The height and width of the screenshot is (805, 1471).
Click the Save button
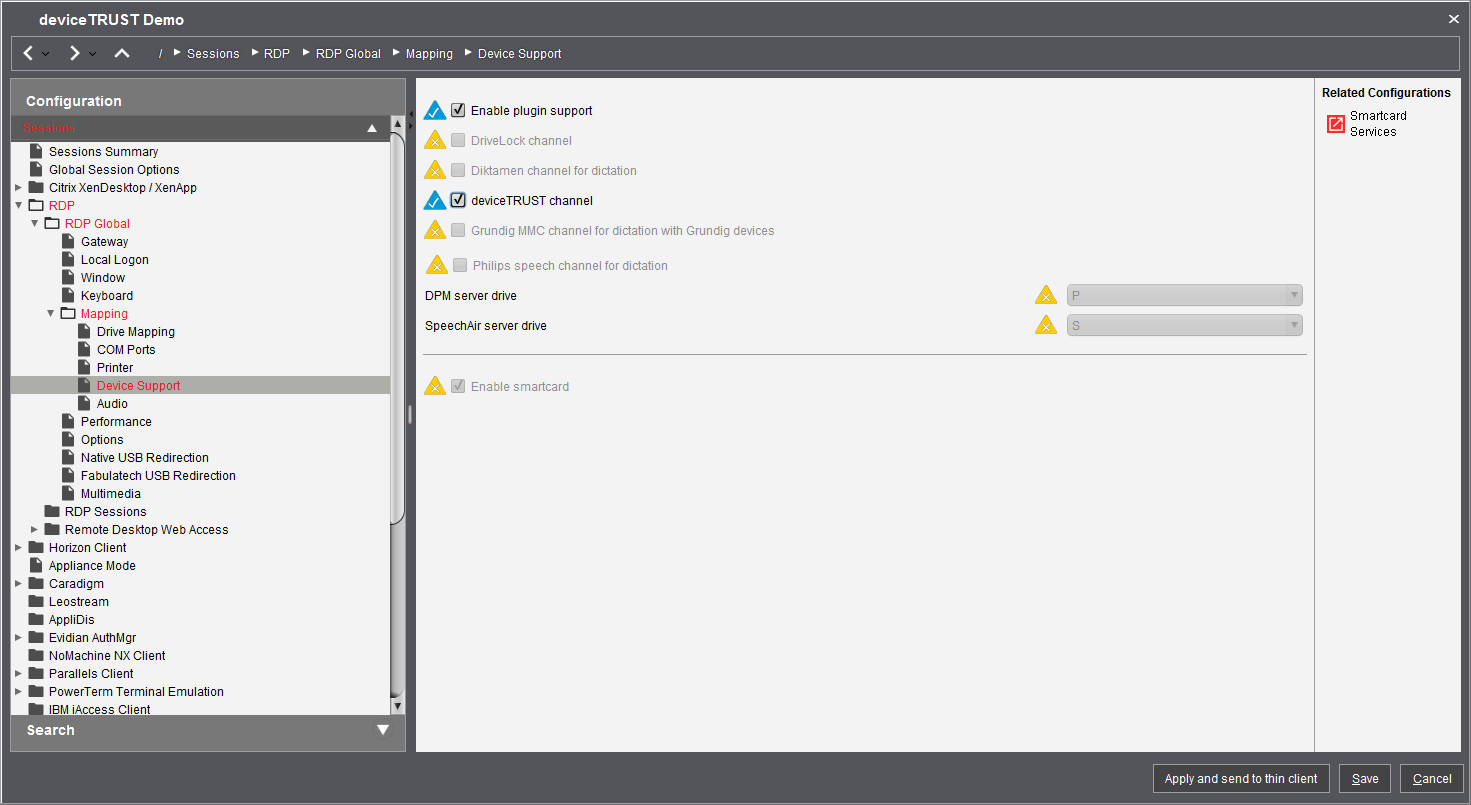click(1364, 778)
